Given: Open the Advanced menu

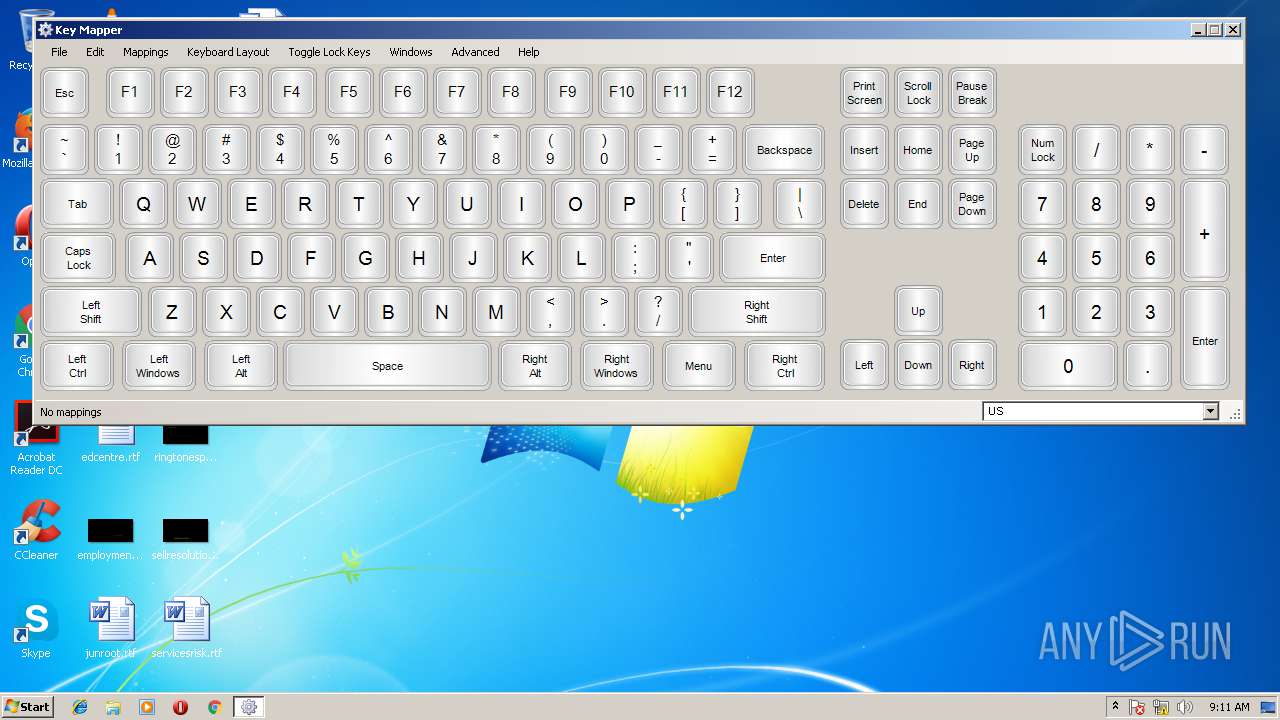Looking at the screenshot, I should coord(475,52).
